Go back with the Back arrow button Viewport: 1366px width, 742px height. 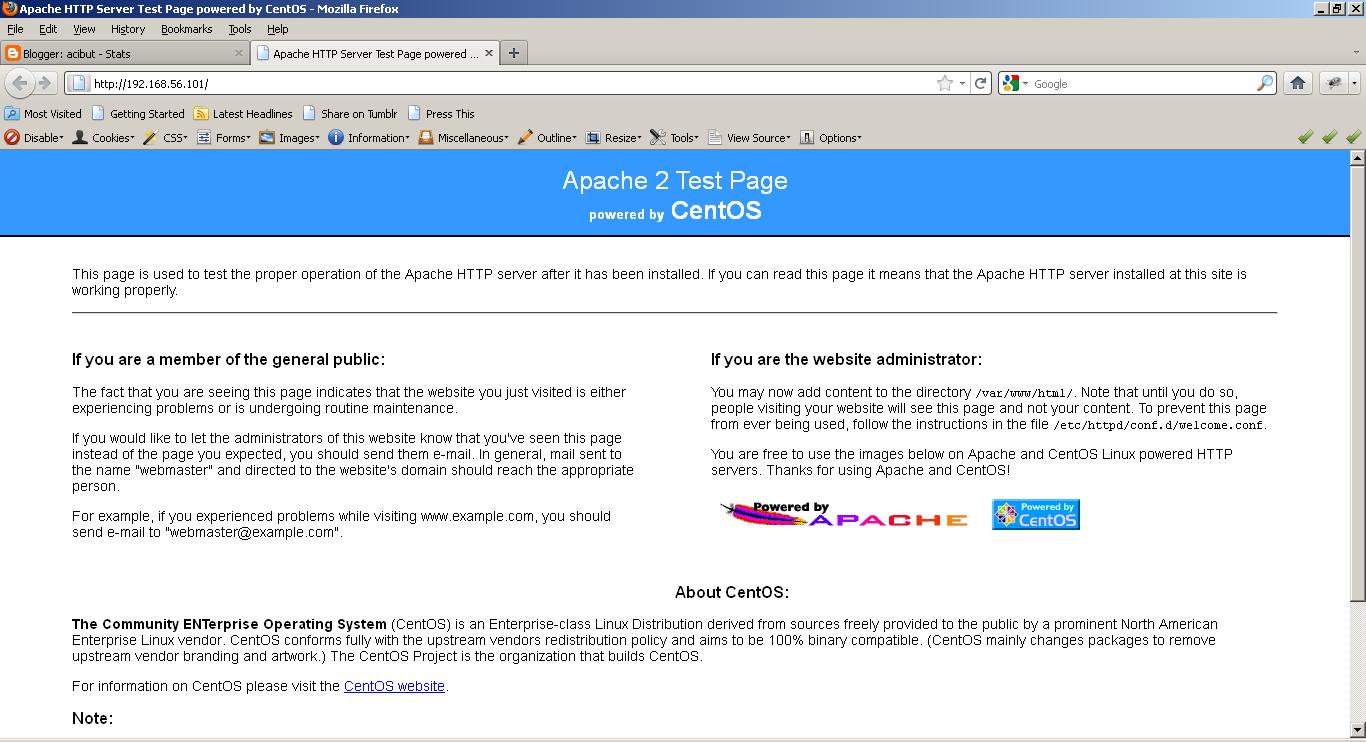tap(20, 83)
